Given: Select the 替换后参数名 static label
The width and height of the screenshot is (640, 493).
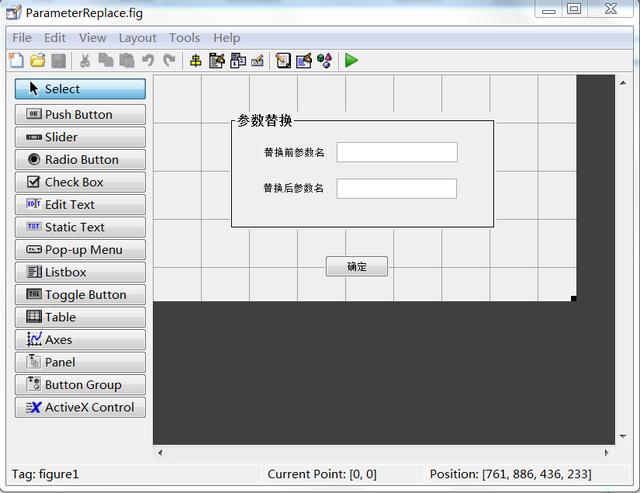Looking at the screenshot, I should point(293,188).
